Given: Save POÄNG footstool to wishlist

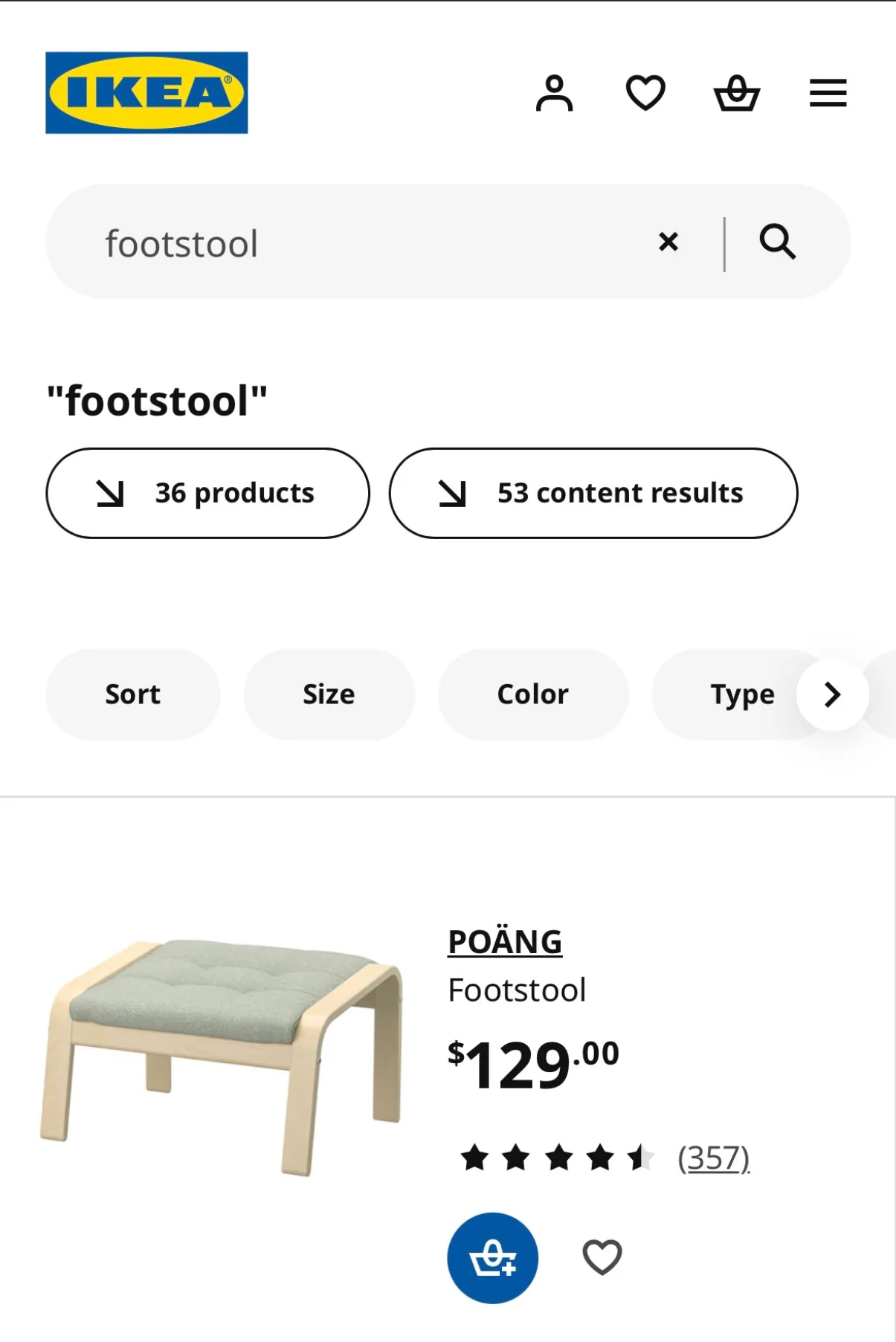Looking at the screenshot, I should click(604, 1256).
